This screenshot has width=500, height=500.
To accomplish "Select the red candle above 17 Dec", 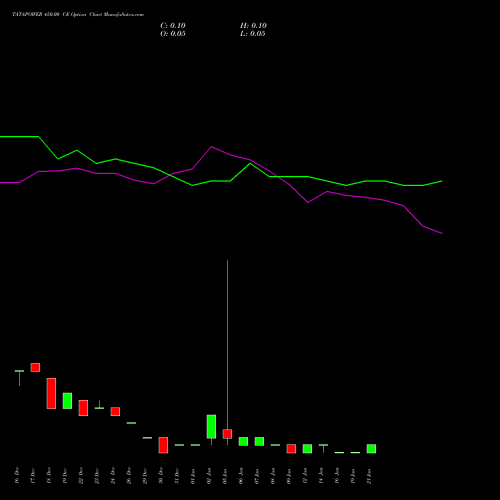I will (35, 367).
